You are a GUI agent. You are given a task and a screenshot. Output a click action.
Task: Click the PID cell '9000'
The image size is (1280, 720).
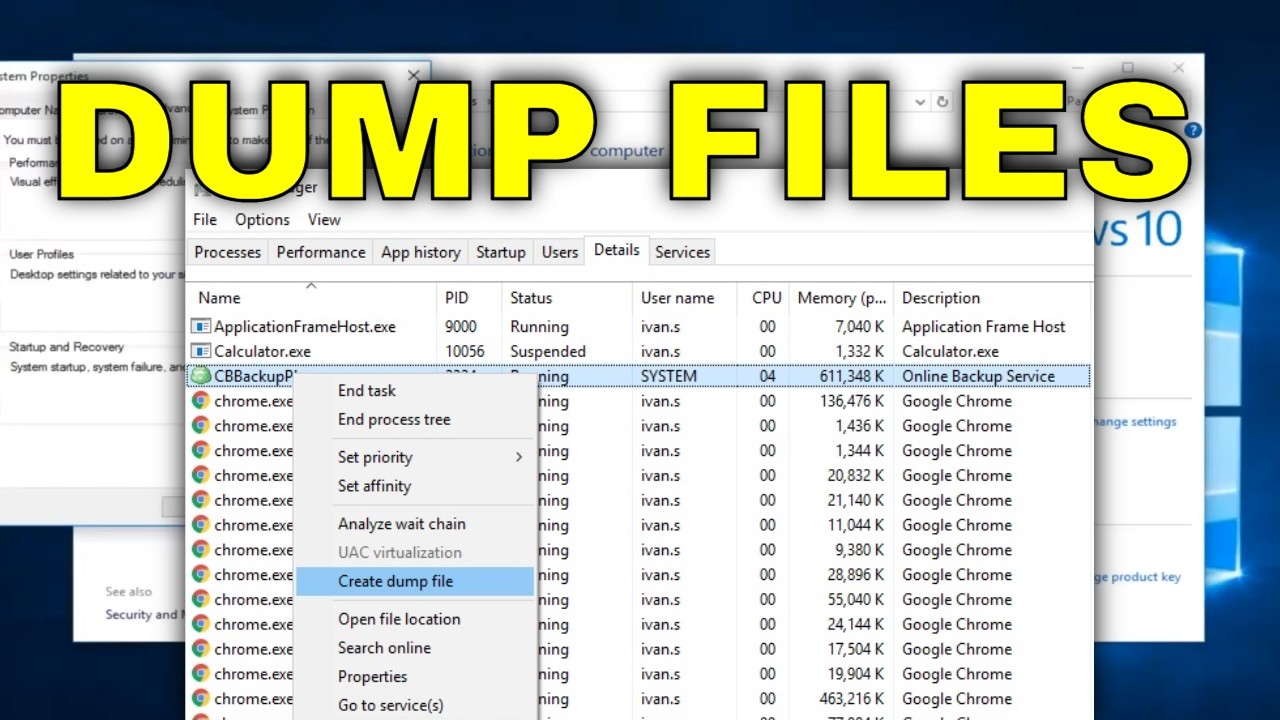pyautogui.click(x=461, y=327)
